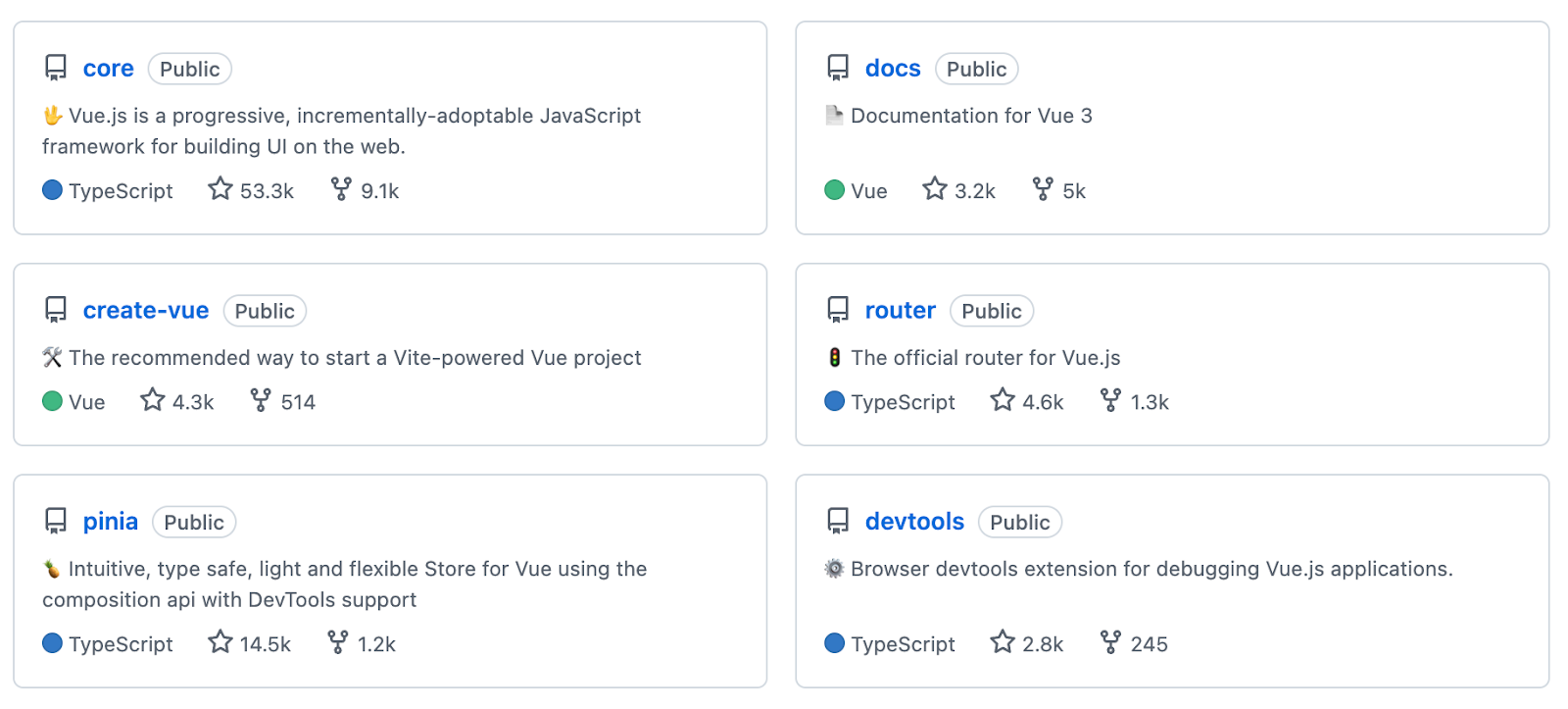1568x709 pixels.
Task: Click the gear emoji in devtools description
Action: 834,569
